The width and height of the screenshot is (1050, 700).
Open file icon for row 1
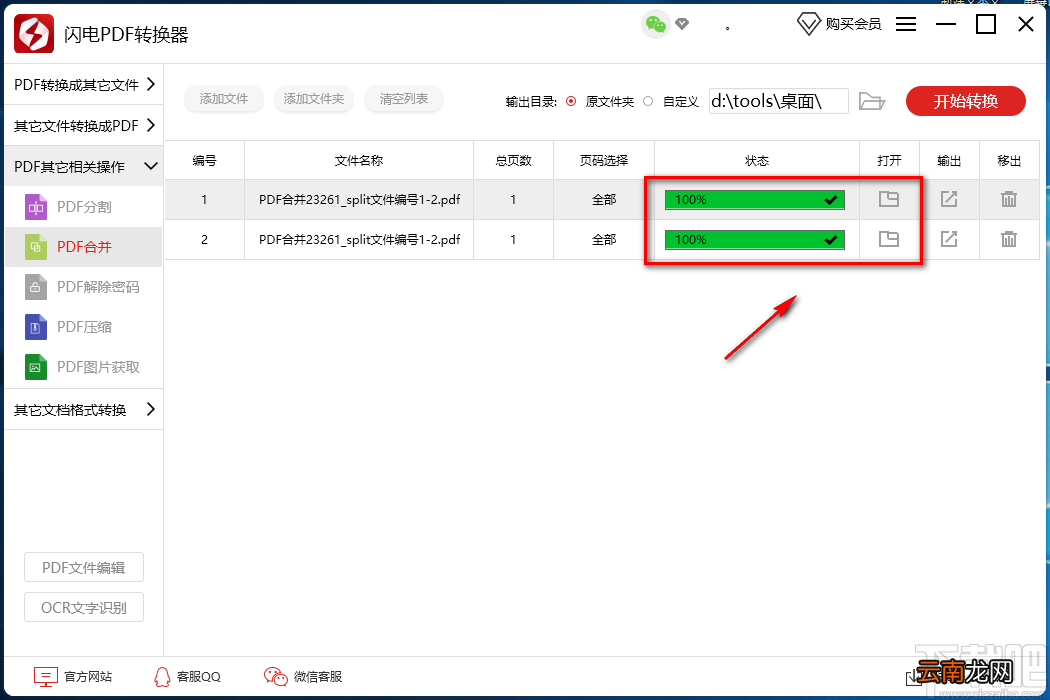[x=889, y=199]
